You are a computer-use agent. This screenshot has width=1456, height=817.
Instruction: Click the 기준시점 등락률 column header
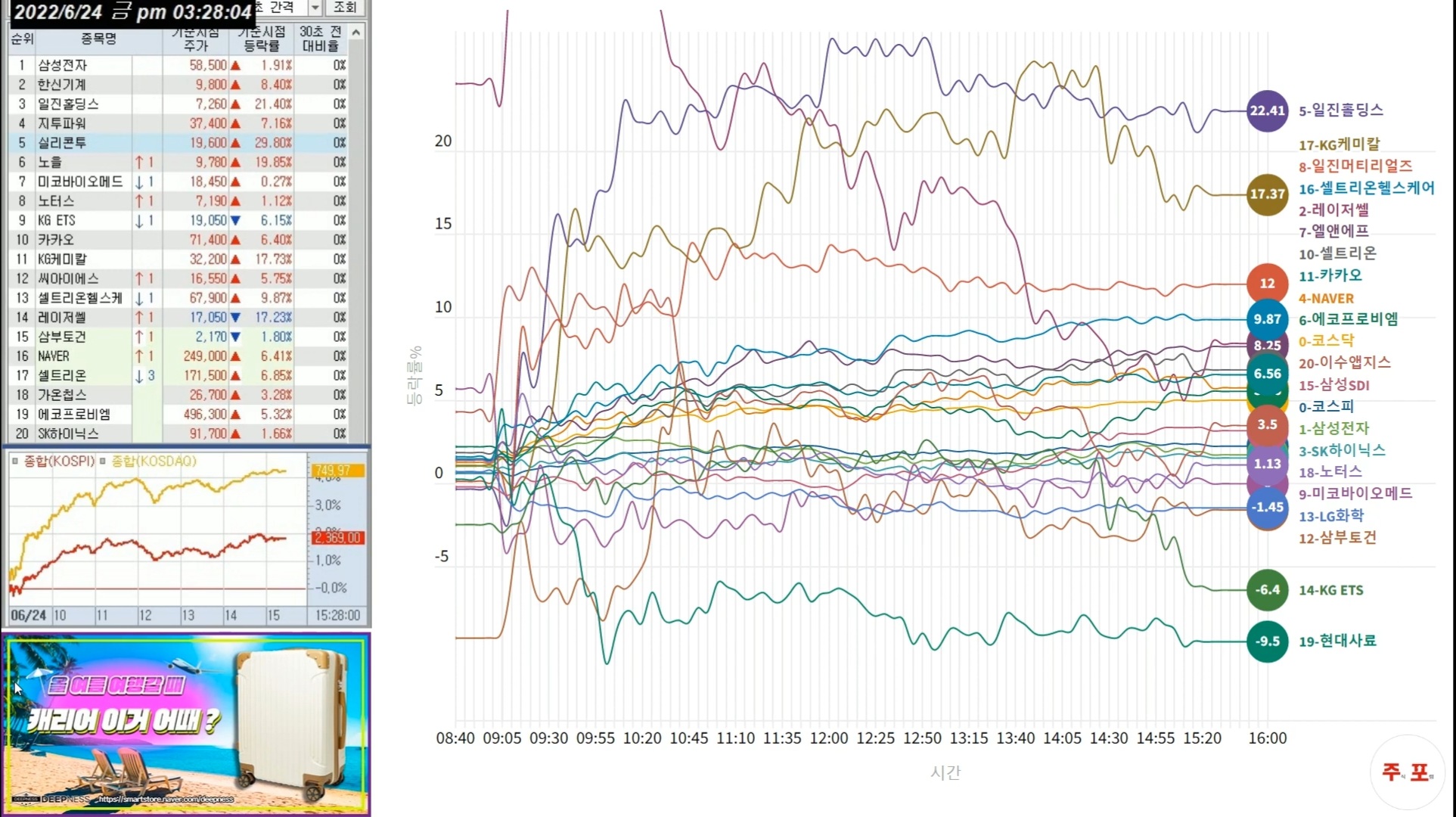(262, 39)
